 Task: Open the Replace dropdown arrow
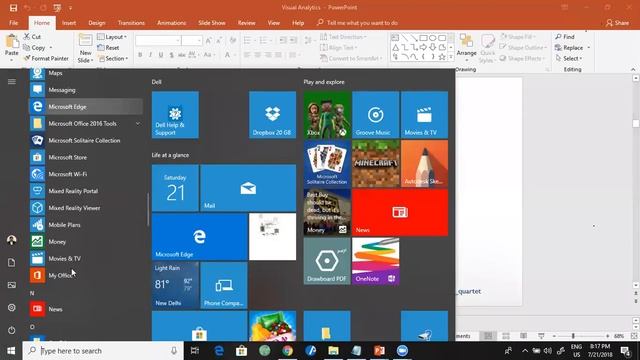point(589,48)
